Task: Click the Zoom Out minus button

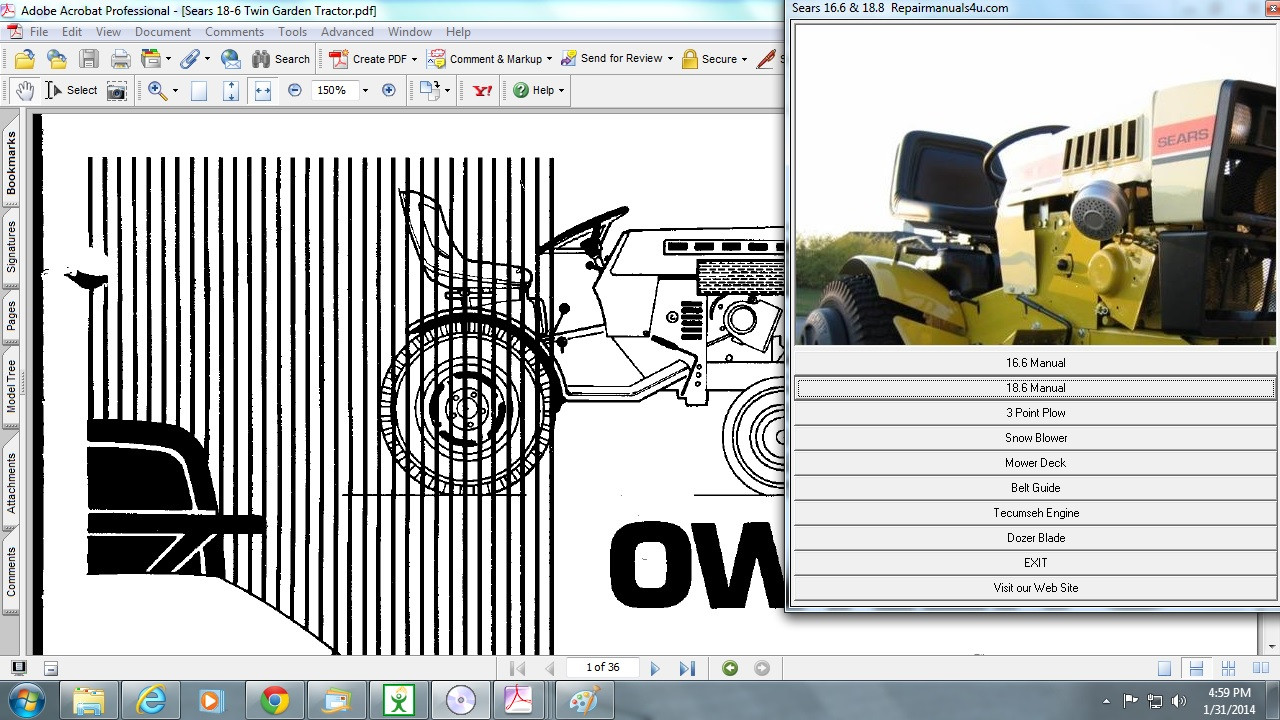Action: (x=294, y=90)
